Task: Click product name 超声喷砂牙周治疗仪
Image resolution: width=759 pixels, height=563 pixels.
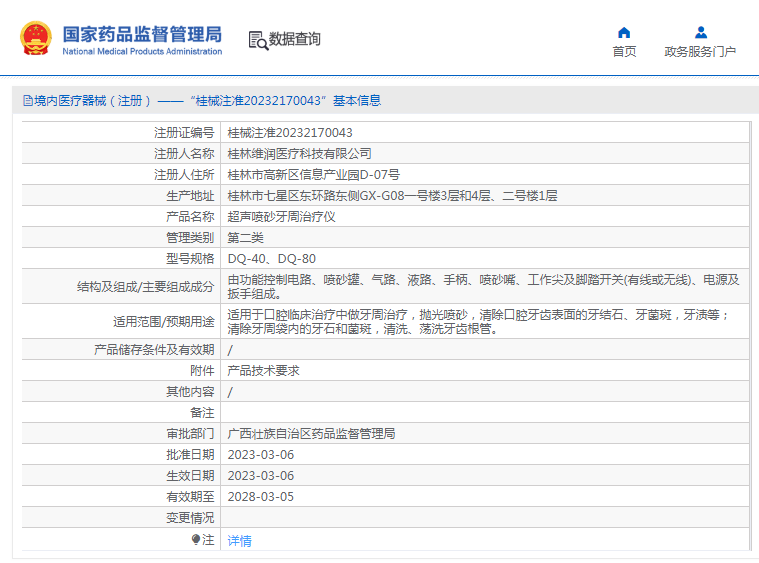Action: (x=281, y=217)
